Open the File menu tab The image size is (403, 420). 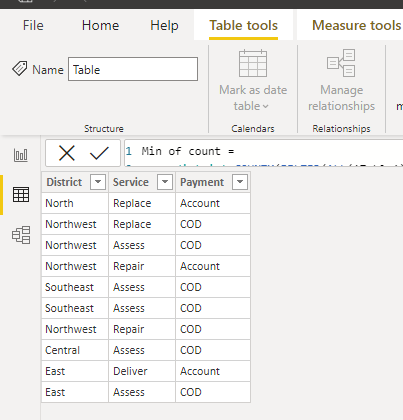pos(33,26)
